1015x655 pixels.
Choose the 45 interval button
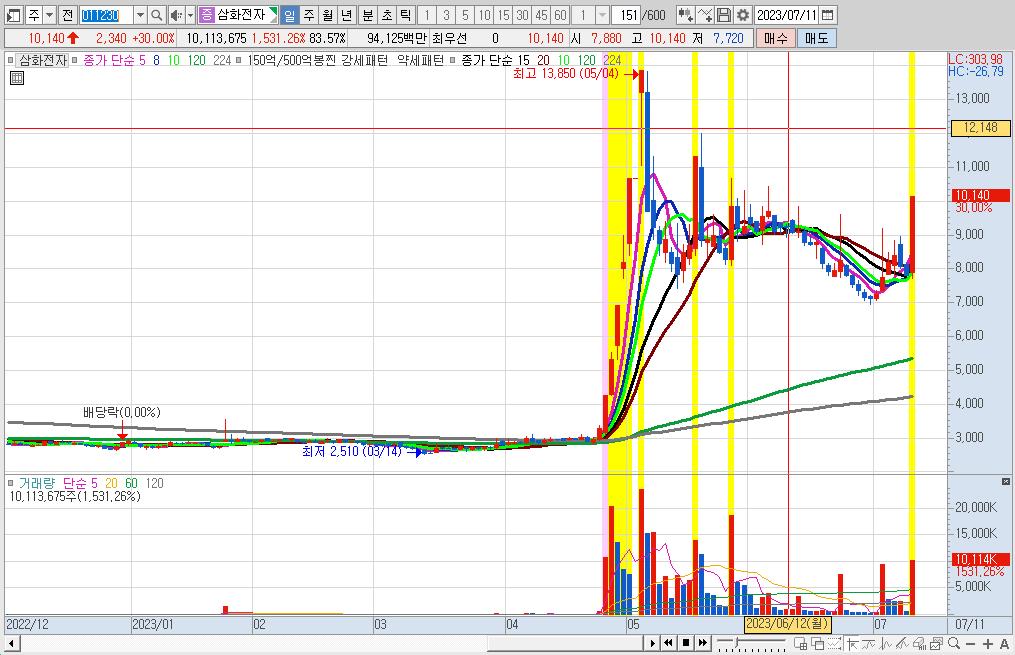click(x=542, y=15)
